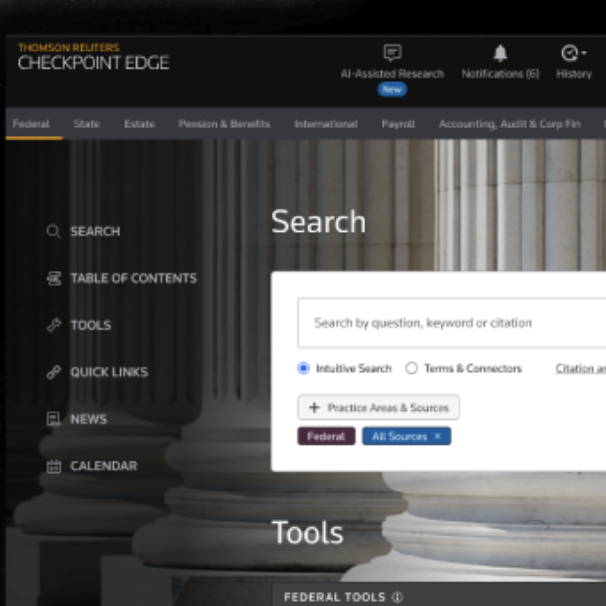Click the News icon in sidebar
Viewport: 606px width, 606px height.
(54, 419)
